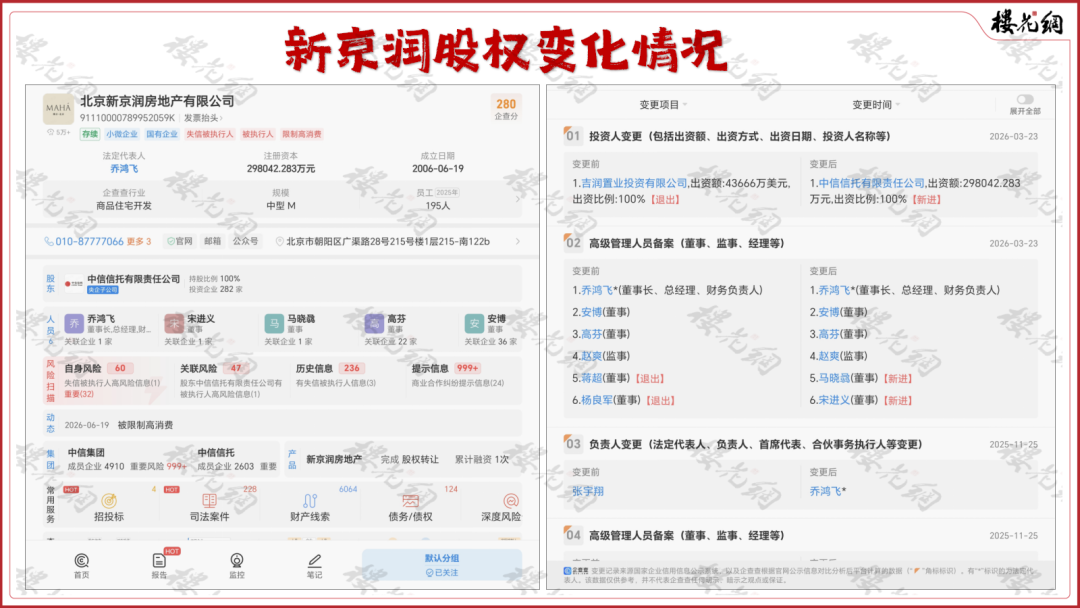Screen dimensions: 1080x608
Task: Click the 乔鸿飞 personnel avatar
Action: point(74,323)
